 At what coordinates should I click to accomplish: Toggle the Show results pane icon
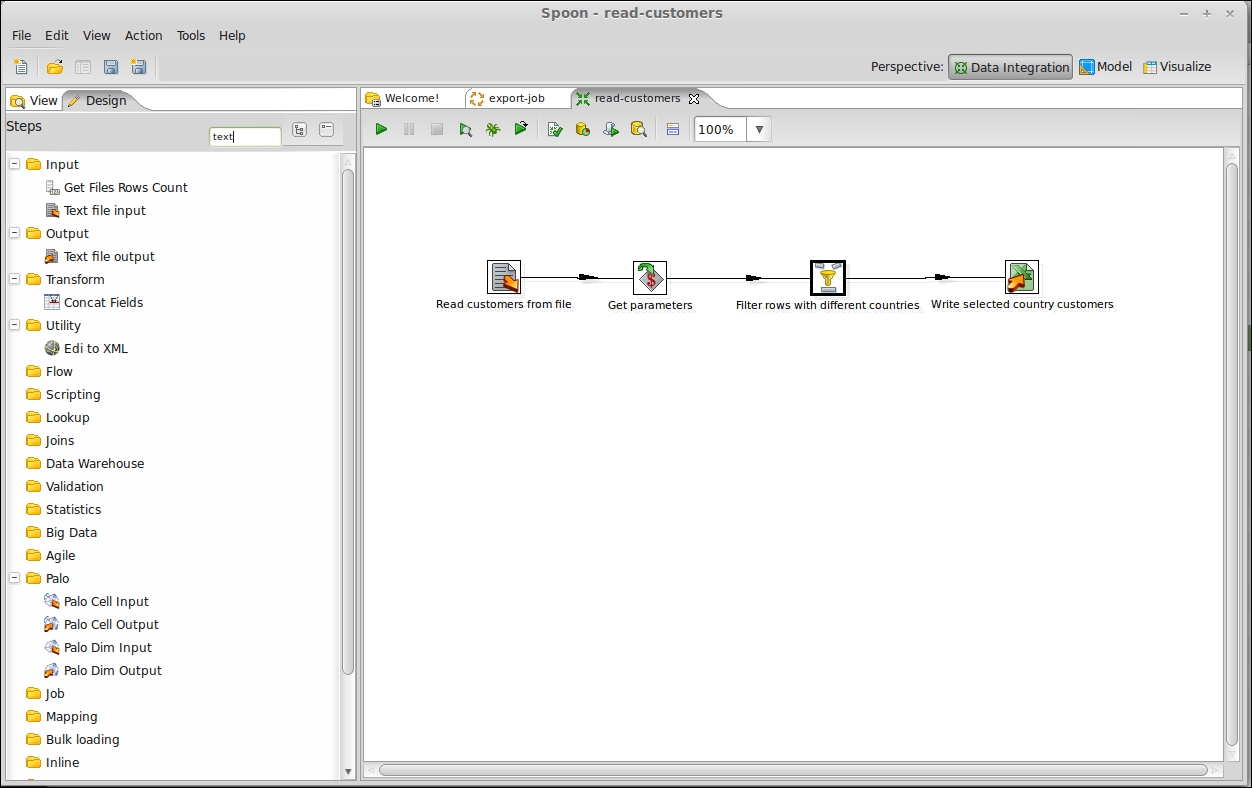(673, 129)
